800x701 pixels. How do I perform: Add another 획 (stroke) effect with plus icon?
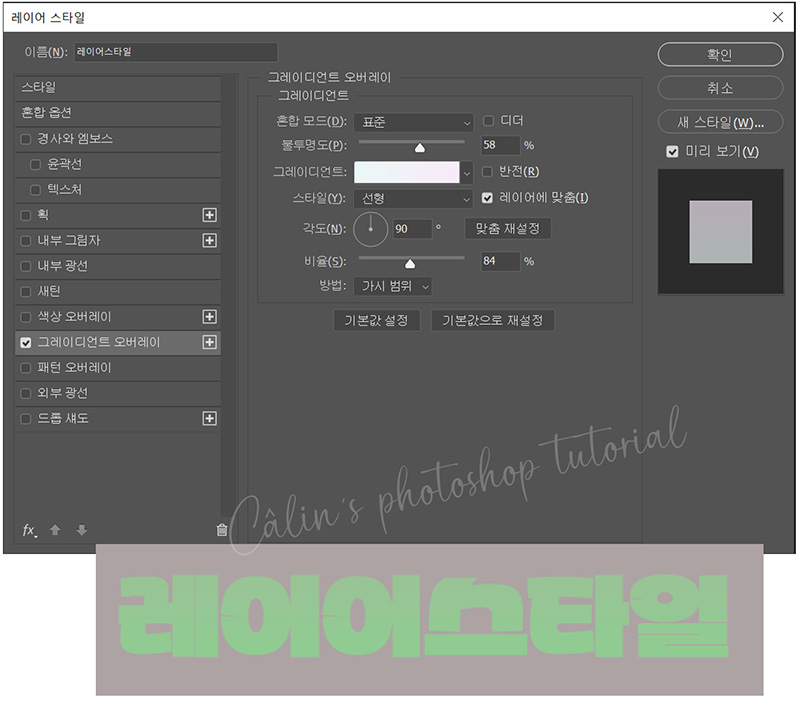tap(209, 215)
